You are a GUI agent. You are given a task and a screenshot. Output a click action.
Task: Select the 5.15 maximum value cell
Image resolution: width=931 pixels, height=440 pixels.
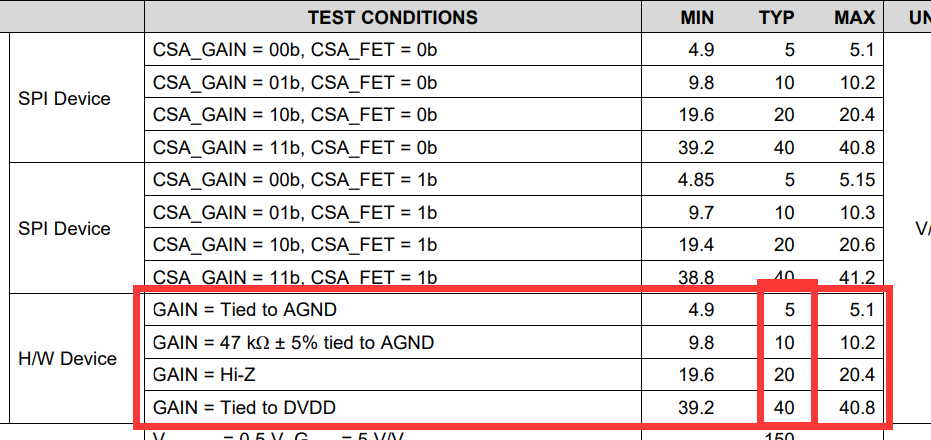pyautogui.click(x=857, y=180)
